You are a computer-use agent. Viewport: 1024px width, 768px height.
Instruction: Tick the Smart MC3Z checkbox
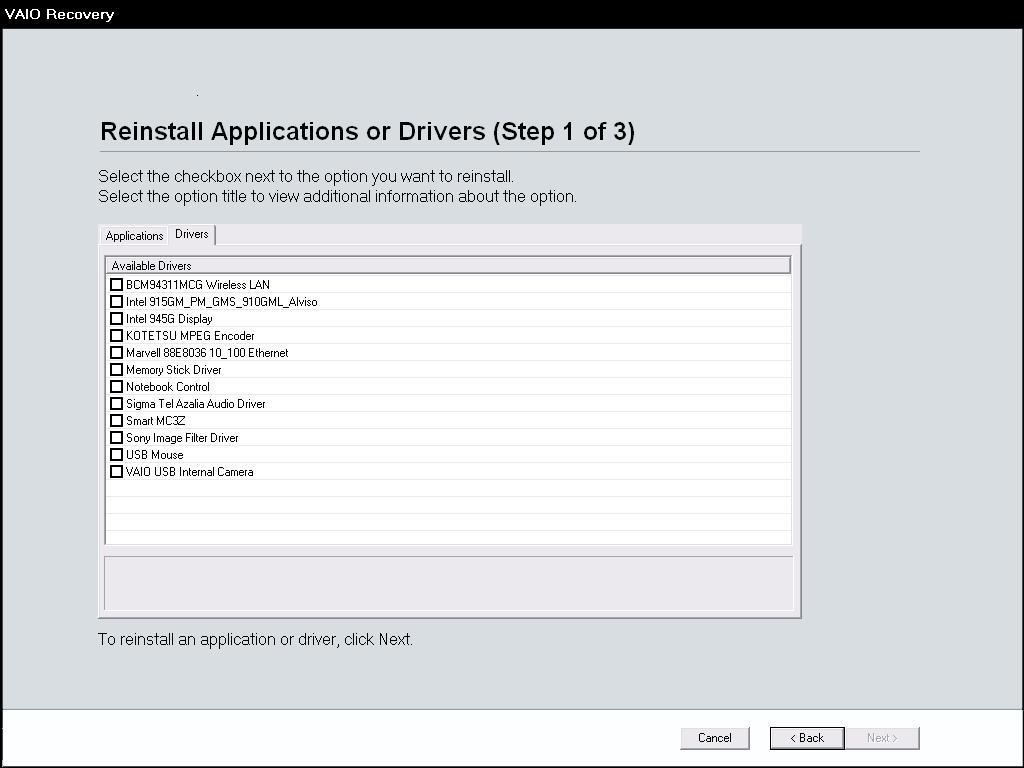pyautogui.click(x=116, y=421)
